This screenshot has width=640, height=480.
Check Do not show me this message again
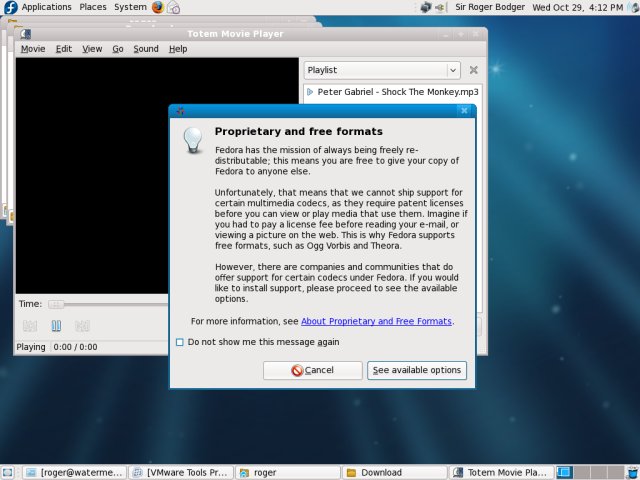coord(180,342)
